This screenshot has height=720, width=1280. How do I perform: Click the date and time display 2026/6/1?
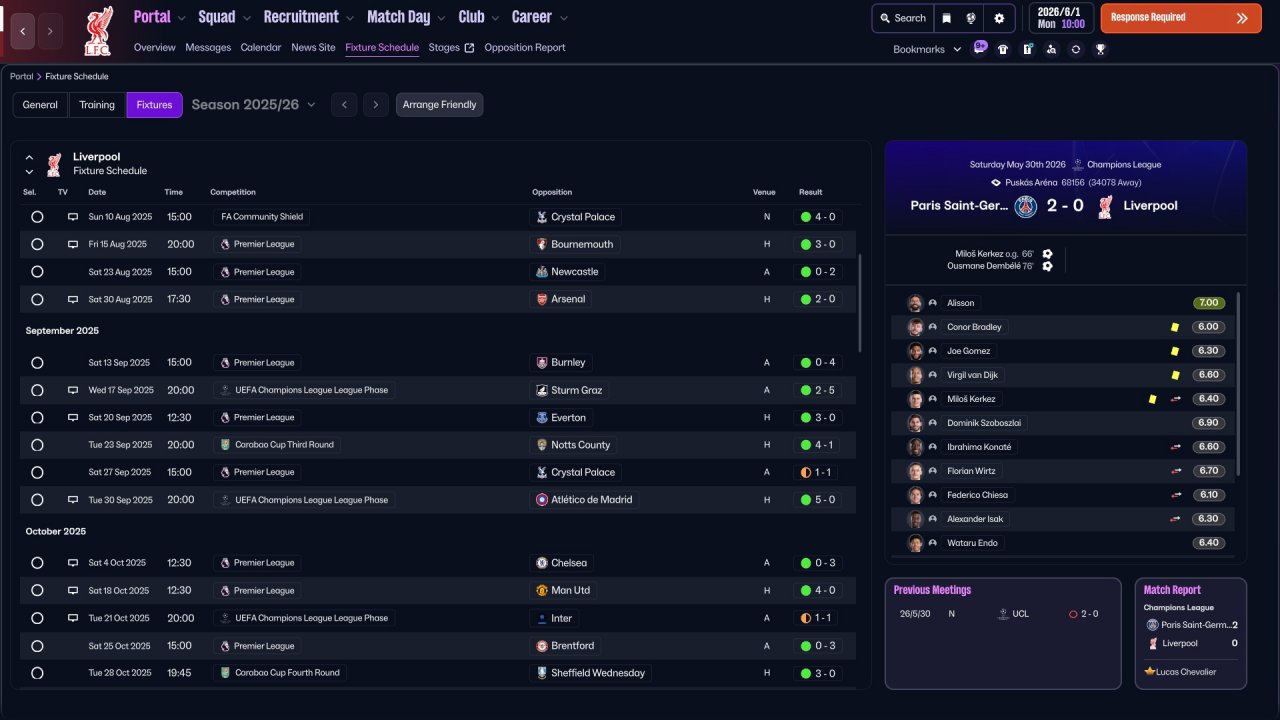point(1061,18)
